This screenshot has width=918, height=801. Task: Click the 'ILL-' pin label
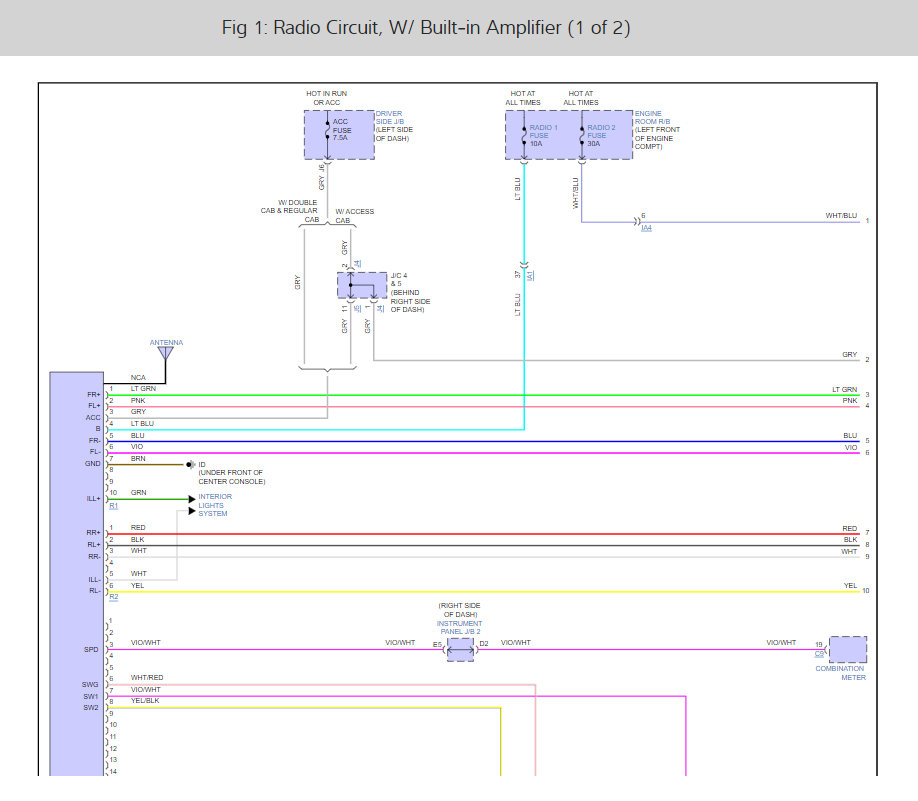94,580
